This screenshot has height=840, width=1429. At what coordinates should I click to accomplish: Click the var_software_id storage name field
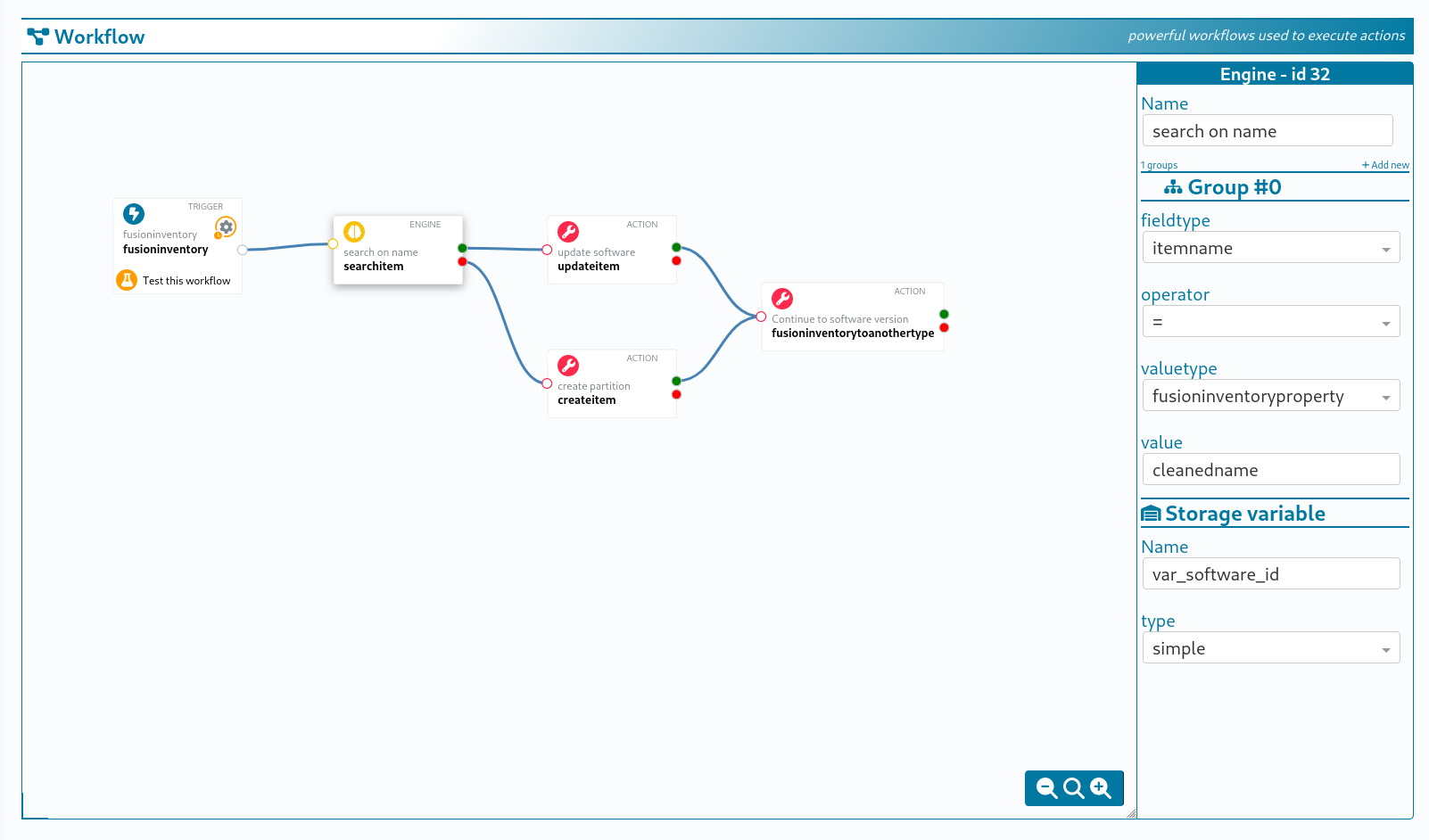(1270, 574)
